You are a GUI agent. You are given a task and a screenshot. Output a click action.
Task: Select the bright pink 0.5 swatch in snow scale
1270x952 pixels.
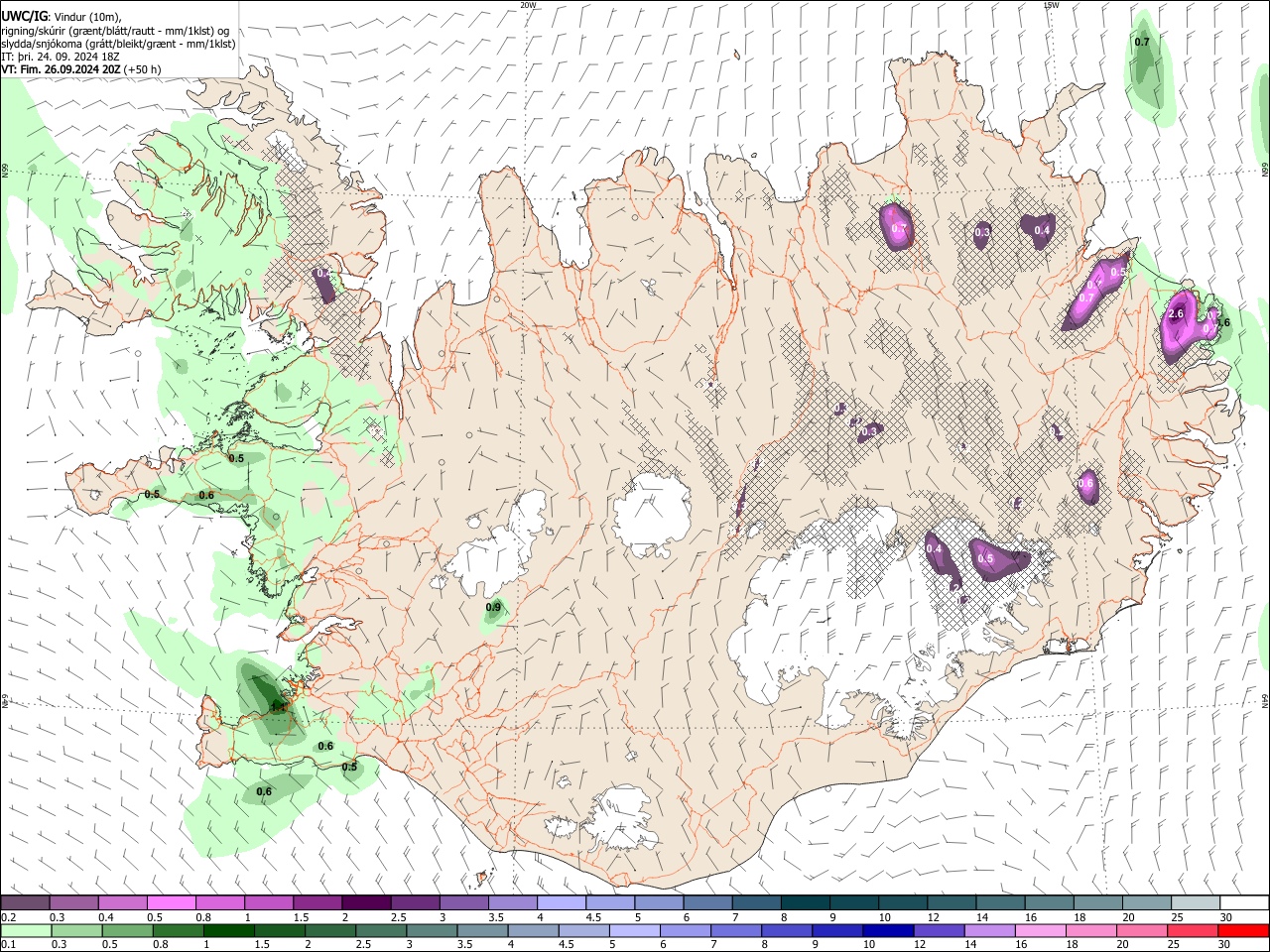click(x=171, y=903)
